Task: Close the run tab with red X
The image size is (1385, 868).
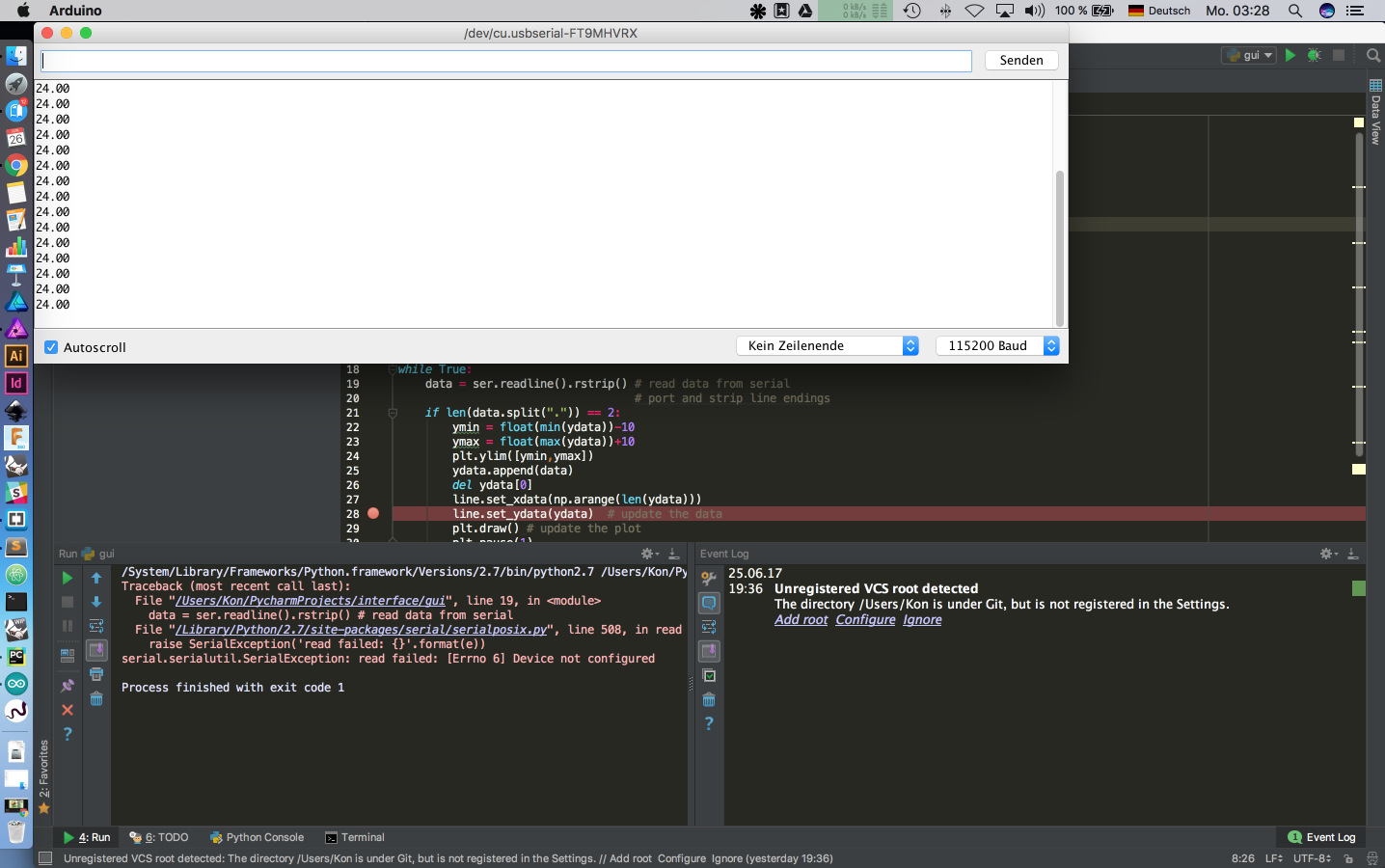Action: [x=68, y=710]
